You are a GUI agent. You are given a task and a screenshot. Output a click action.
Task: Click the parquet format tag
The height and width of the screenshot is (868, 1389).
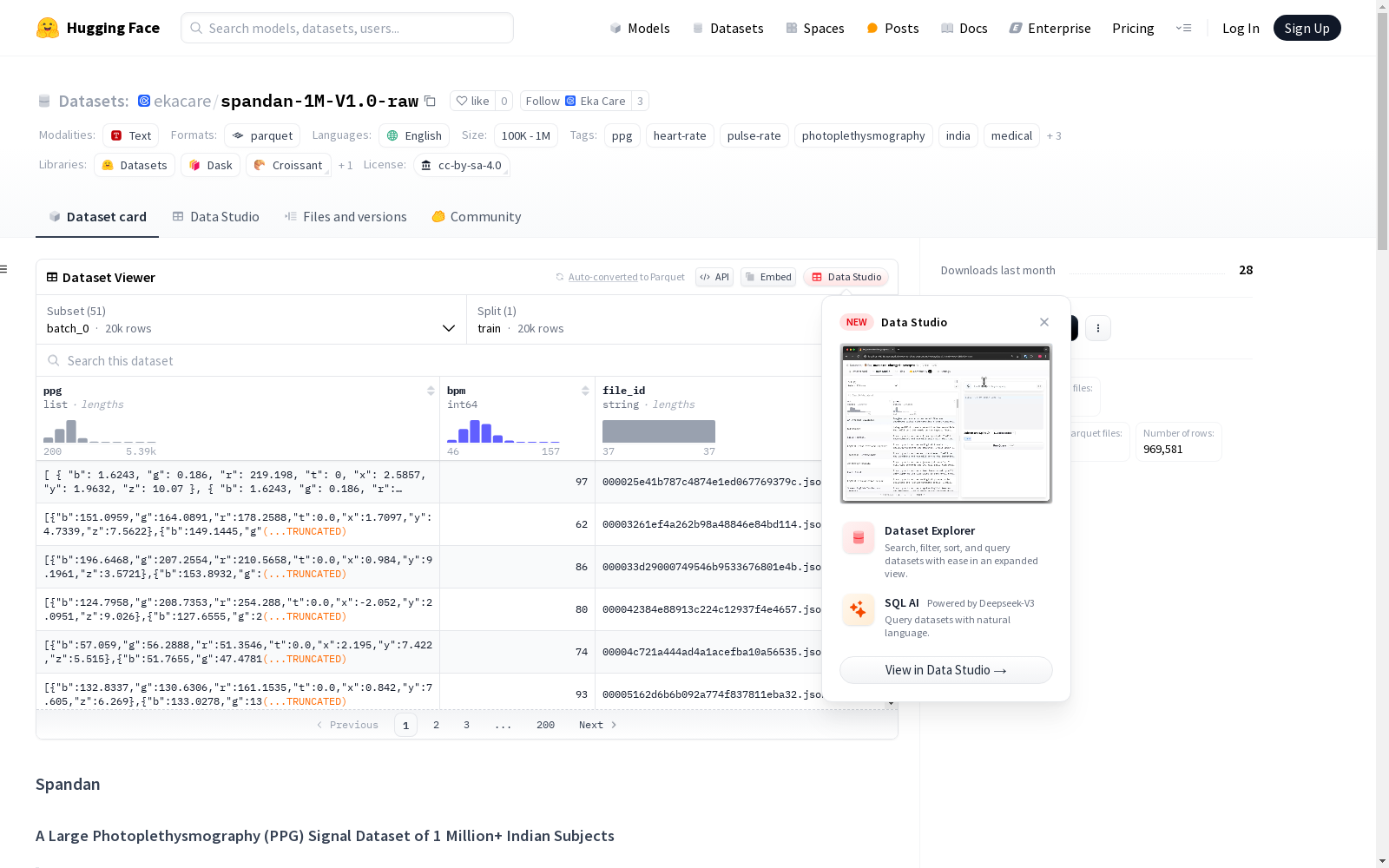262,135
